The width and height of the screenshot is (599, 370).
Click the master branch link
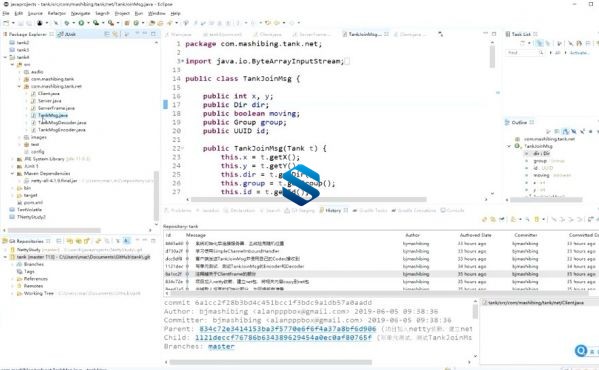click(221, 346)
